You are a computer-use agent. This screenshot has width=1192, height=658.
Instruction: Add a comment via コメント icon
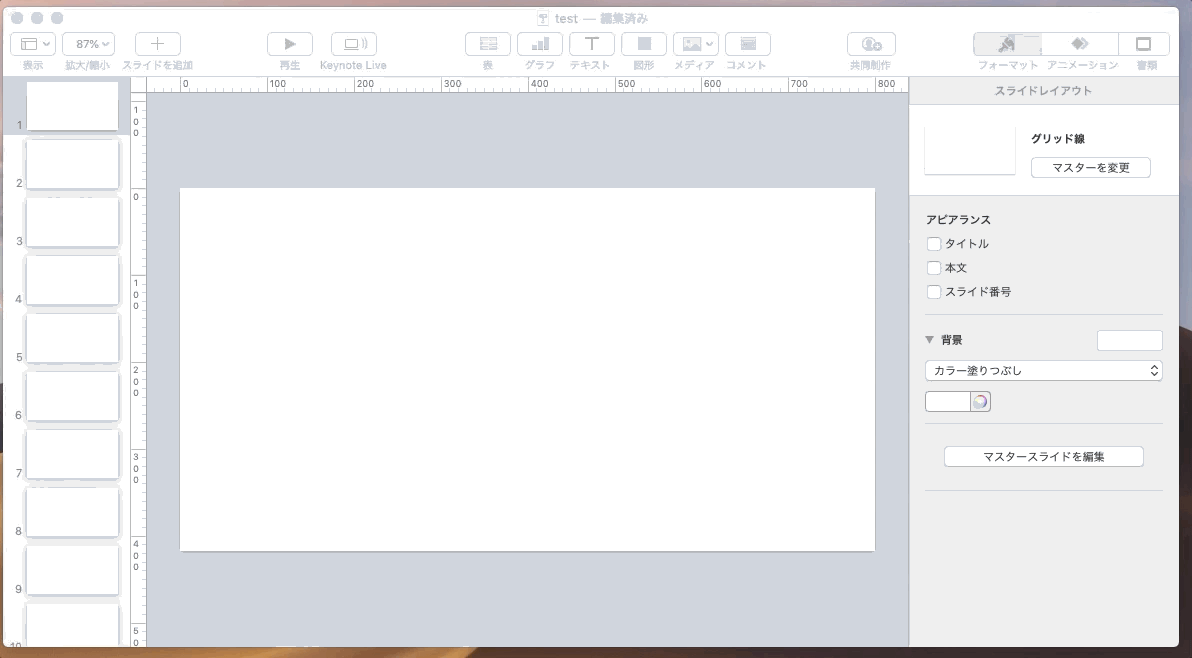coord(747,44)
